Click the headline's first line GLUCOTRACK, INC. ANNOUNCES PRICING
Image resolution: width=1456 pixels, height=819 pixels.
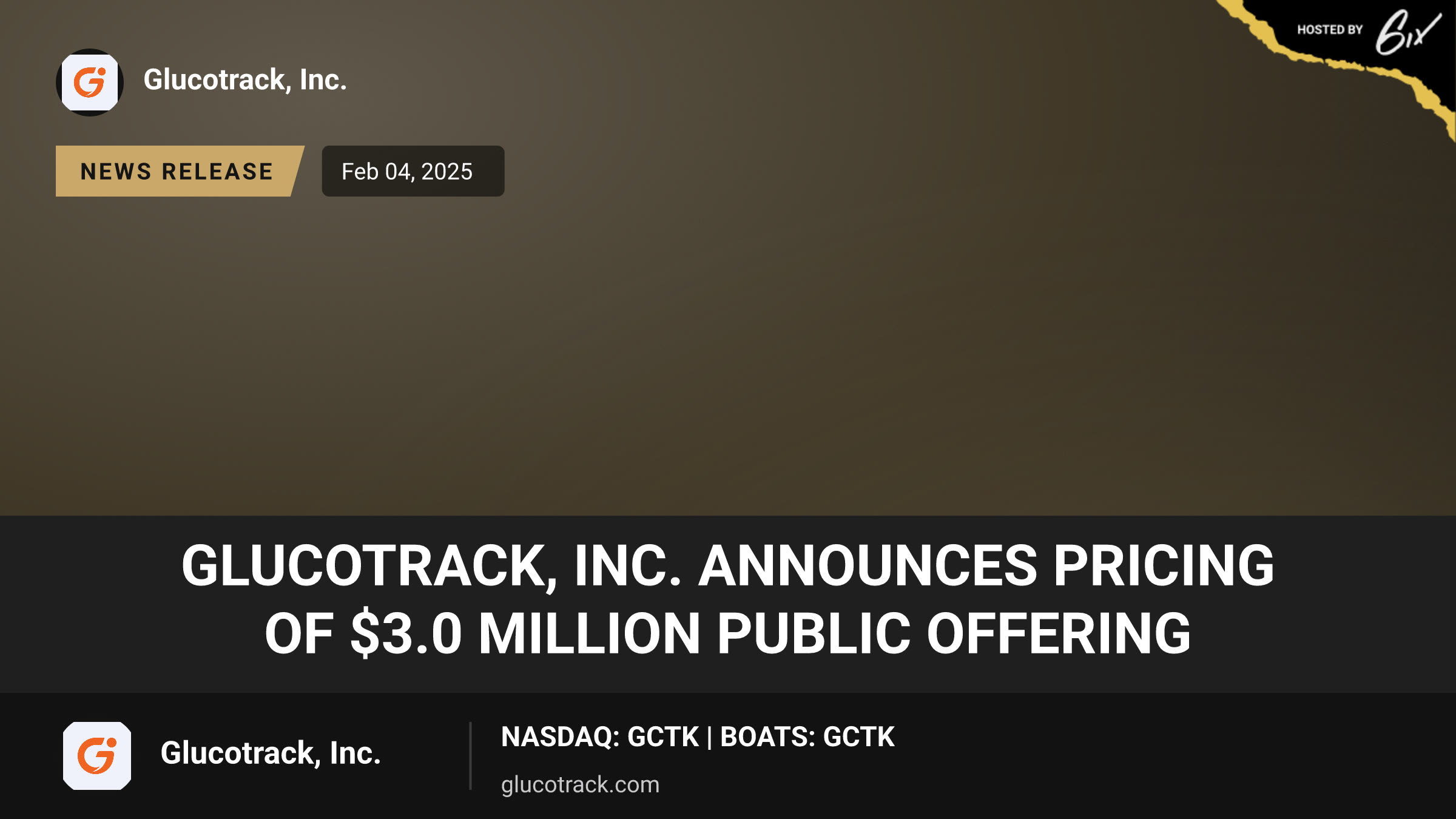click(728, 565)
